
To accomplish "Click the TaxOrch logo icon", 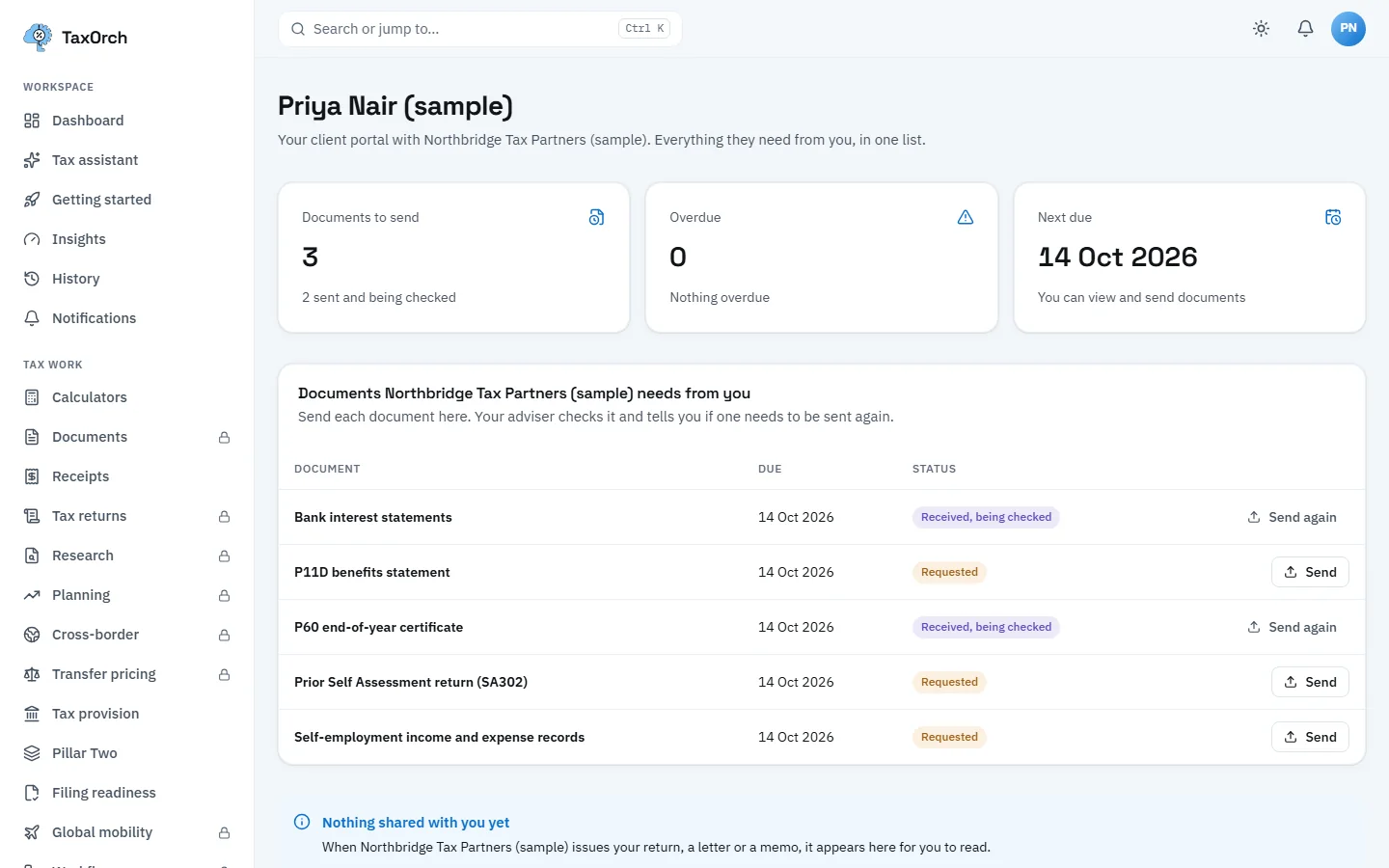I will [x=38, y=38].
